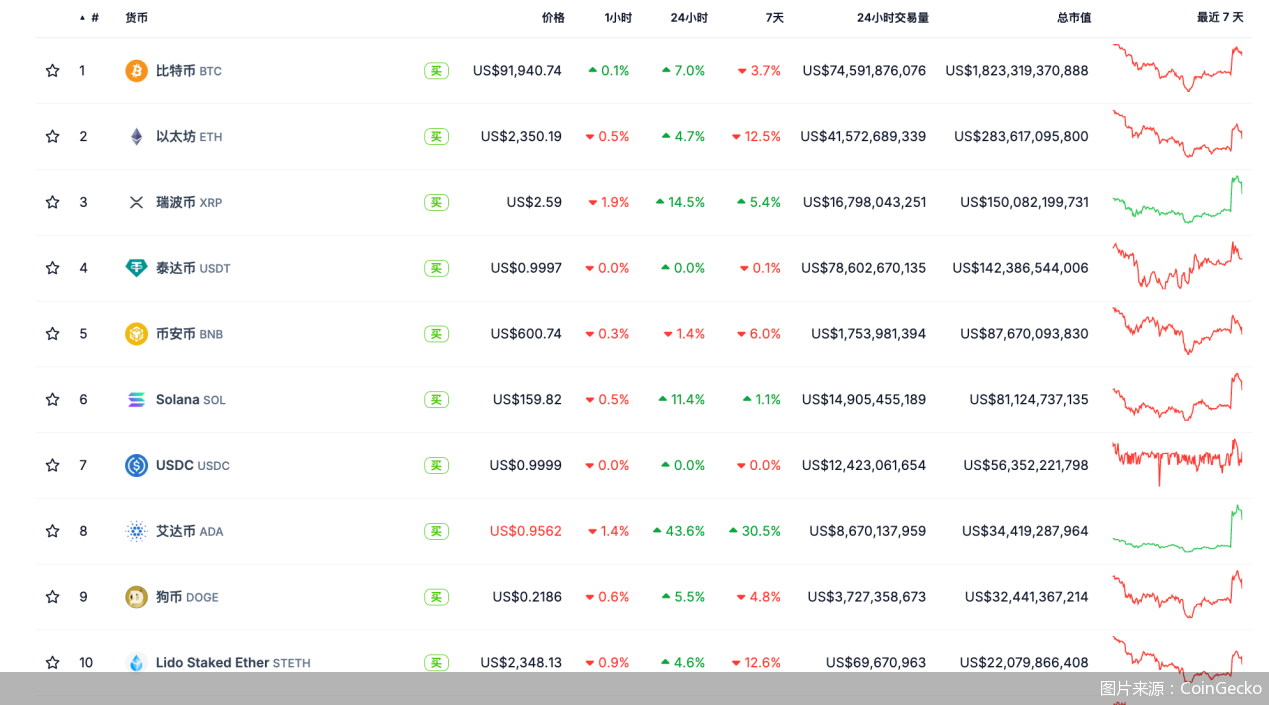The image size is (1269, 705).
Task: Click the Solana SOL coin logo
Action: 136,400
